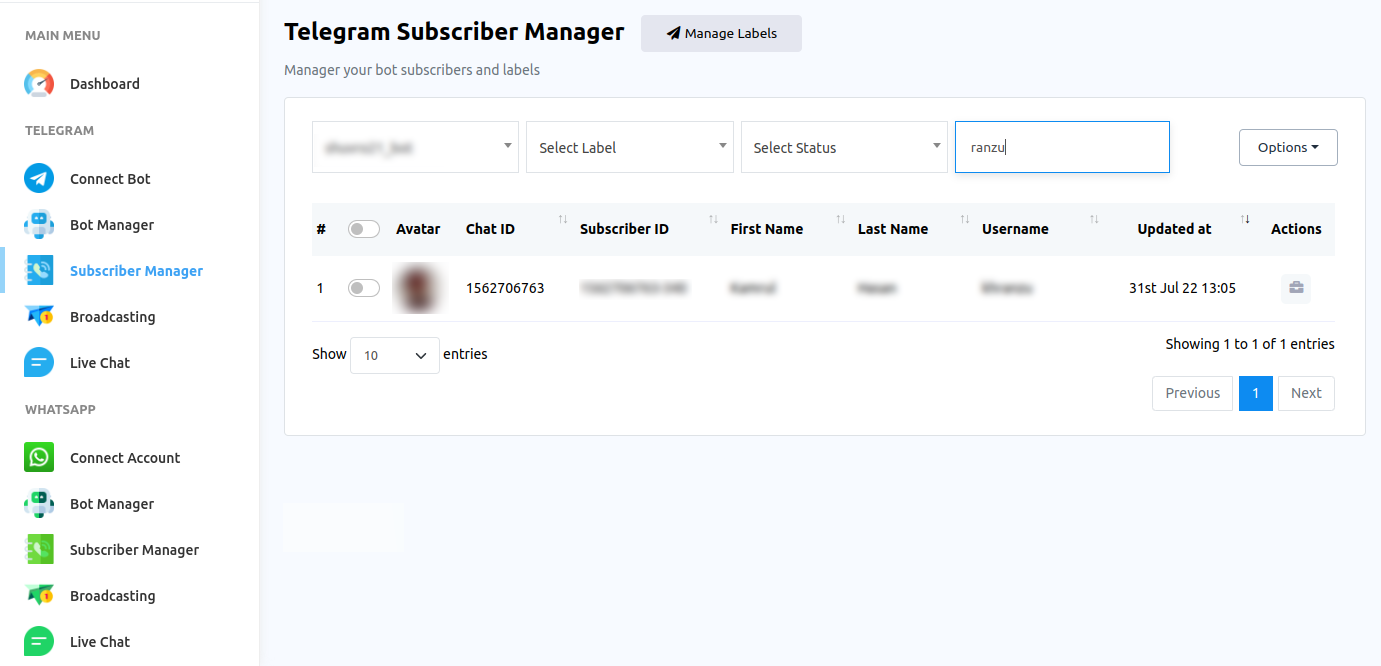The image size is (1381, 666).
Task: Open Telegram Broadcasting menu item
Action: pyautogui.click(x=112, y=317)
